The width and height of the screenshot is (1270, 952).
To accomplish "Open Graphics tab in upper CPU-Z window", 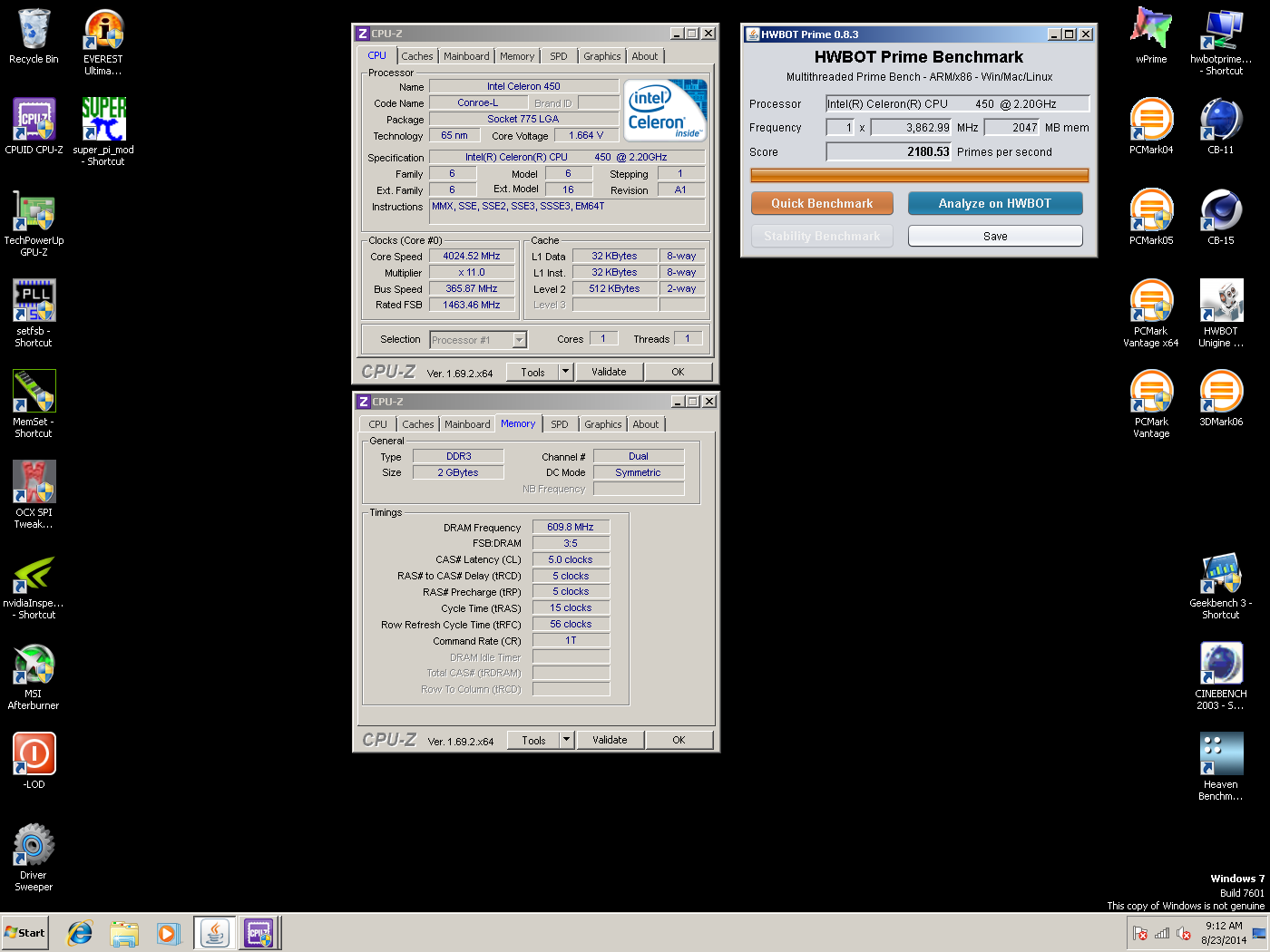I will [602, 56].
